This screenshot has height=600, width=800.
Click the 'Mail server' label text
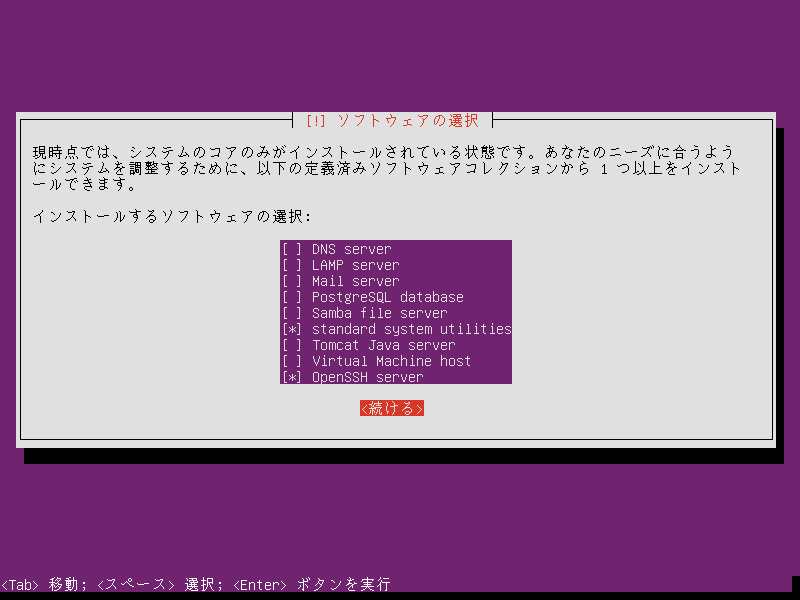coord(356,281)
